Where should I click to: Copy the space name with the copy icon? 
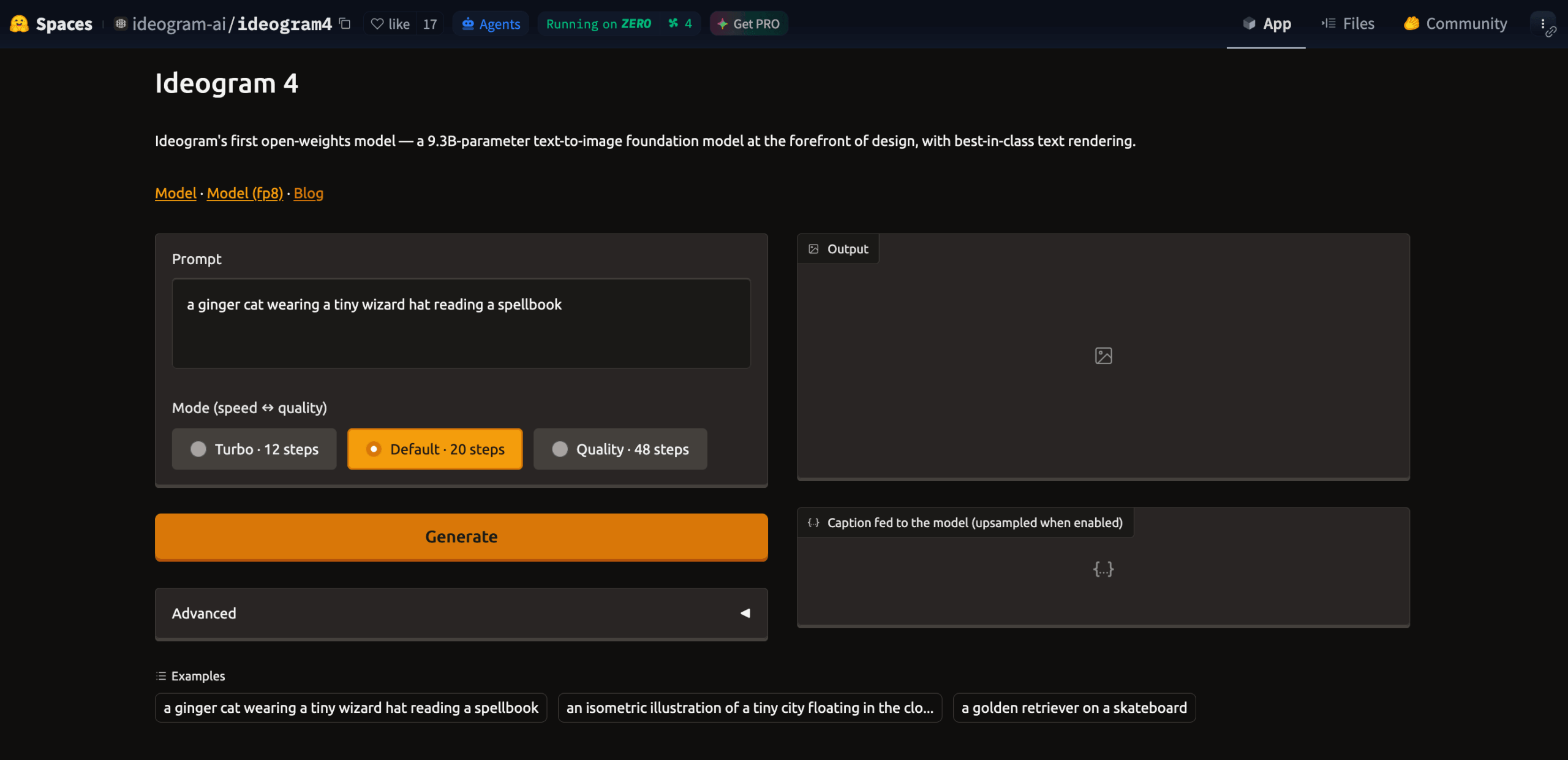tap(345, 23)
